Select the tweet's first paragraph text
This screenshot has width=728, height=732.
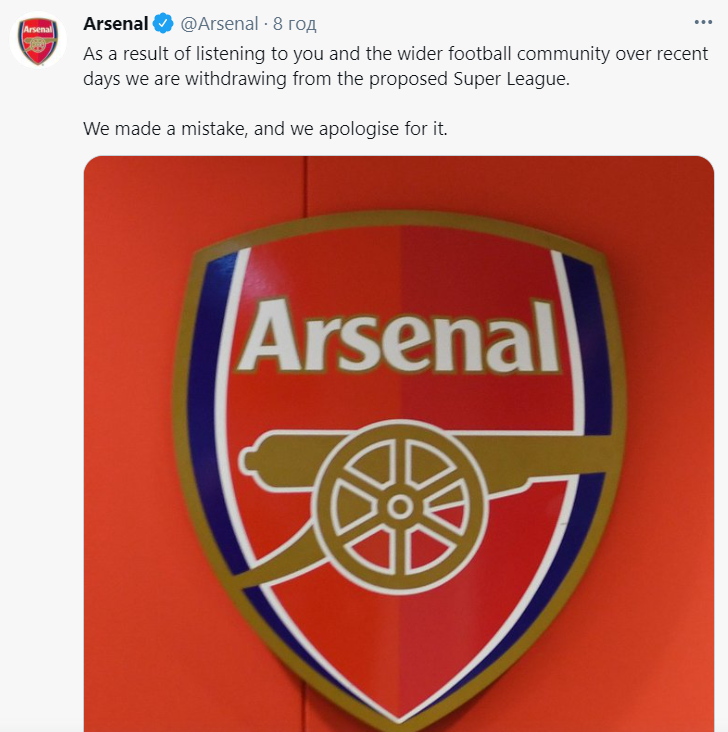click(x=396, y=66)
